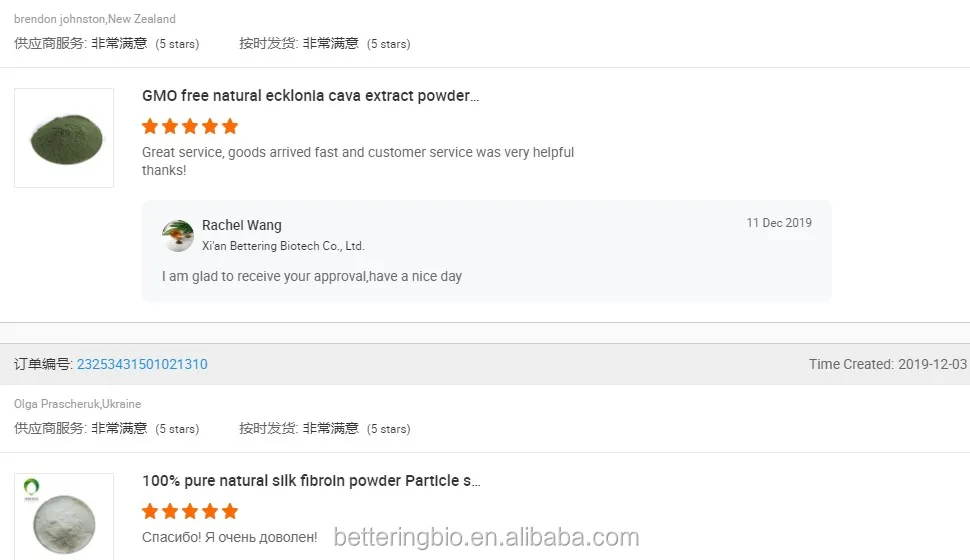Click the third star of the silk fibroin review
This screenshot has width=970, height=560.
click(190, 511)
